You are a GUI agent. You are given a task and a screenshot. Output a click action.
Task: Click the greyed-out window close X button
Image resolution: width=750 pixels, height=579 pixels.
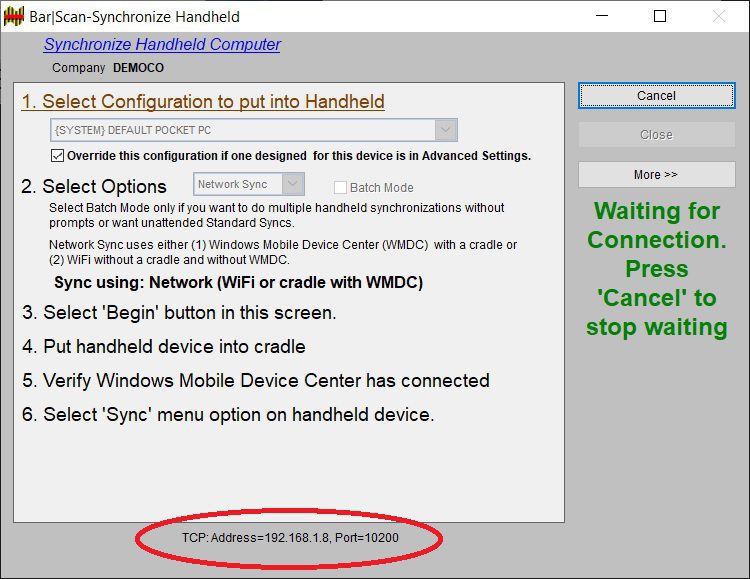click(x=719, y=16)
